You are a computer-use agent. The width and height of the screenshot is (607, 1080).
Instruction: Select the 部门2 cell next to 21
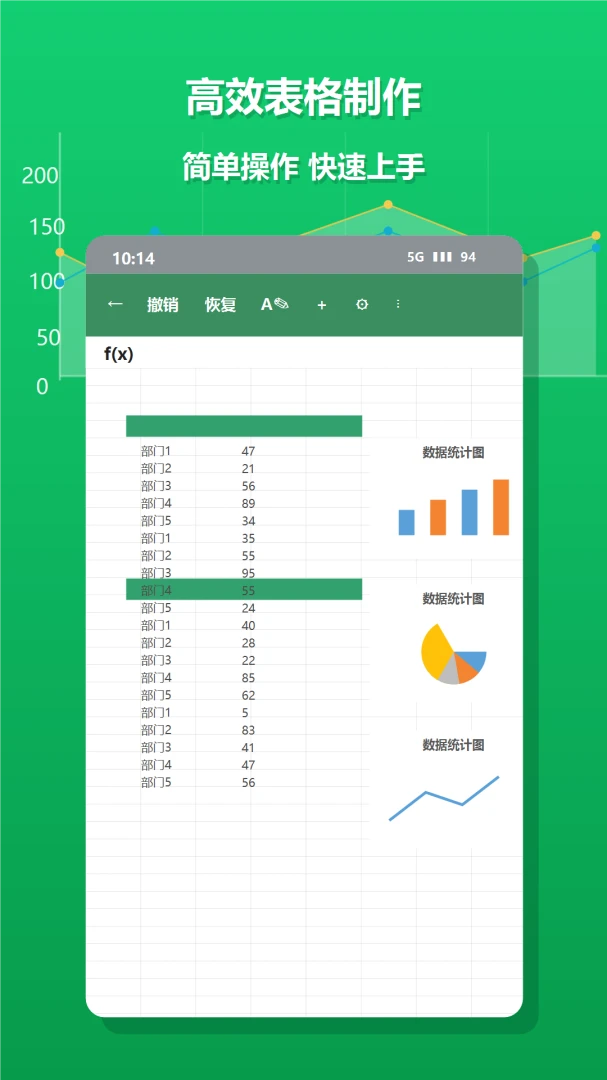156,469
